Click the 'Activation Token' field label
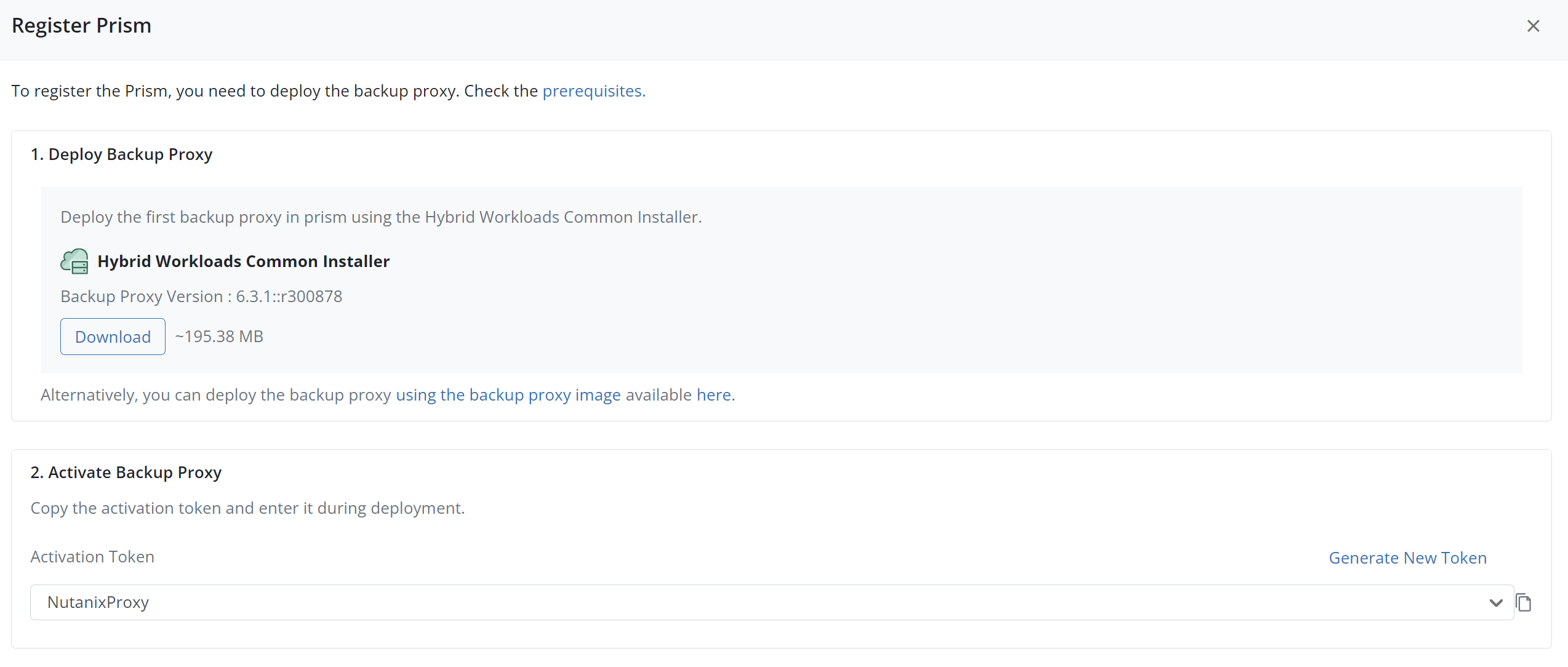This screenshot has height=667, width=1568. tap(92, 557)
